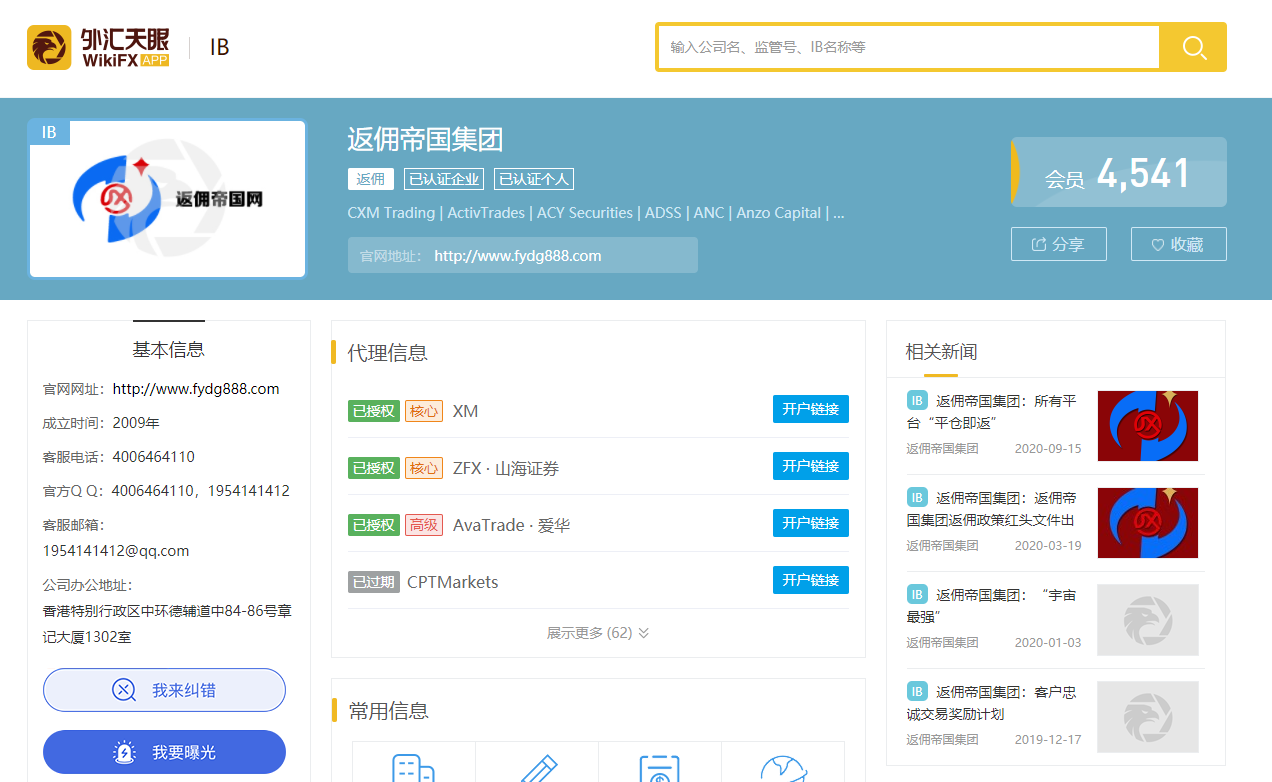Click the email 1954141412@qq.com
1272x782 pixels.
(116, 551)
